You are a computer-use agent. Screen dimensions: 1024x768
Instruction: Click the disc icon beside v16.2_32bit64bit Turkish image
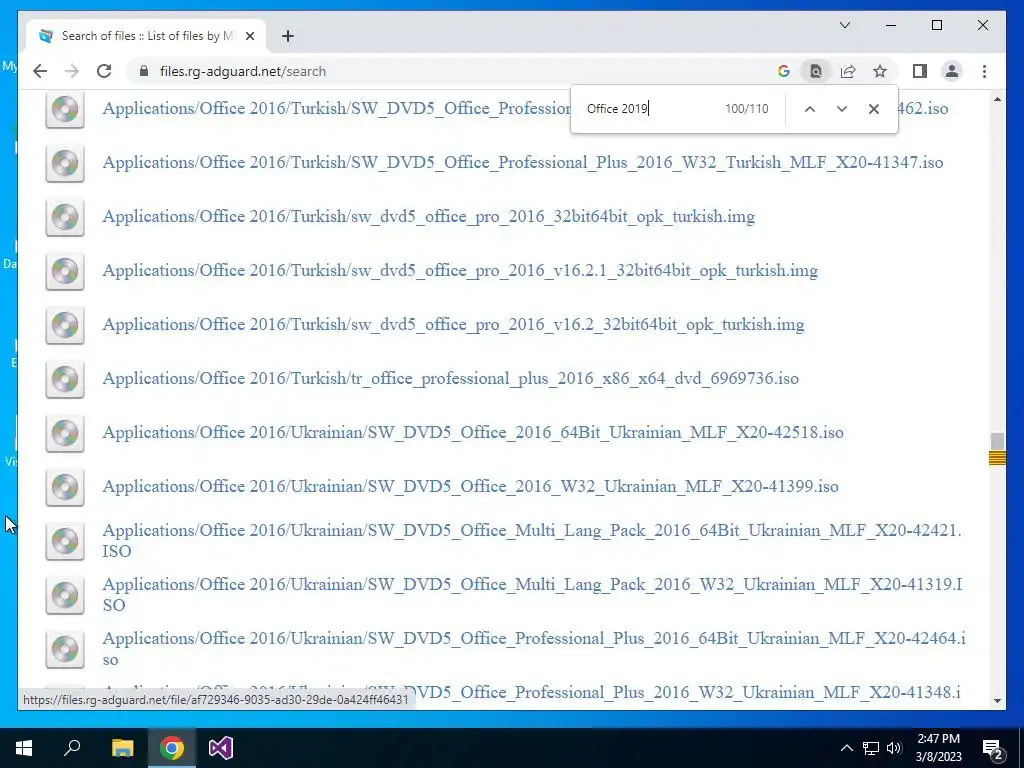coord(65,325)
